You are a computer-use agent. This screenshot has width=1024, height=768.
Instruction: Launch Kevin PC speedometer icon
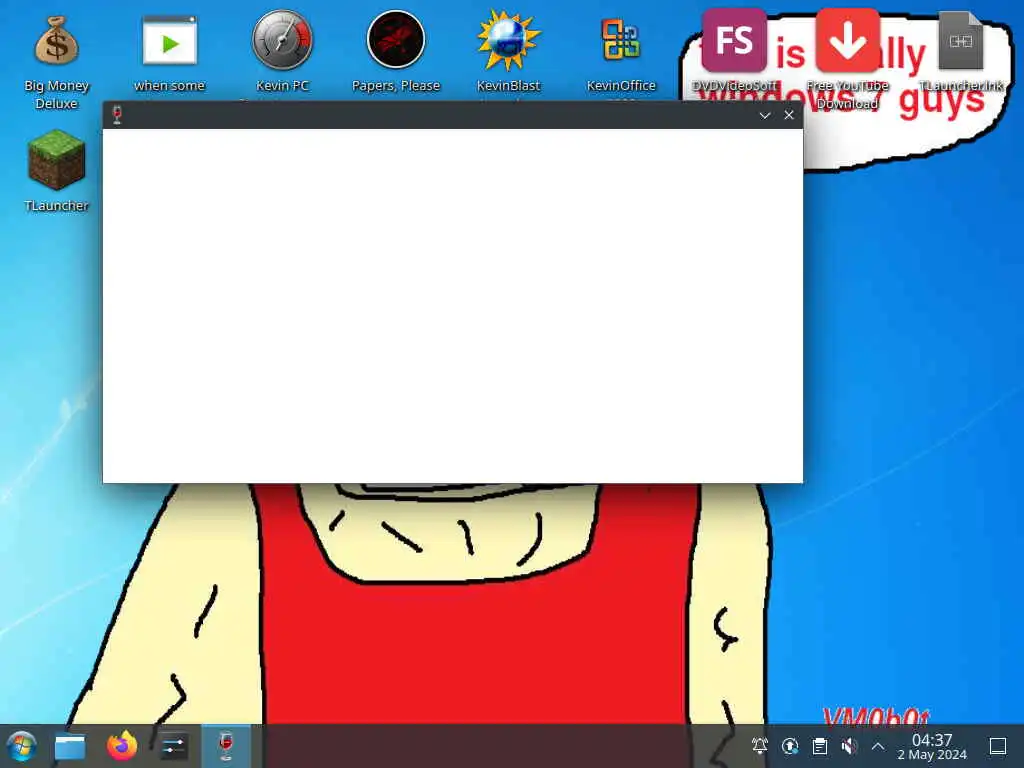282,40
